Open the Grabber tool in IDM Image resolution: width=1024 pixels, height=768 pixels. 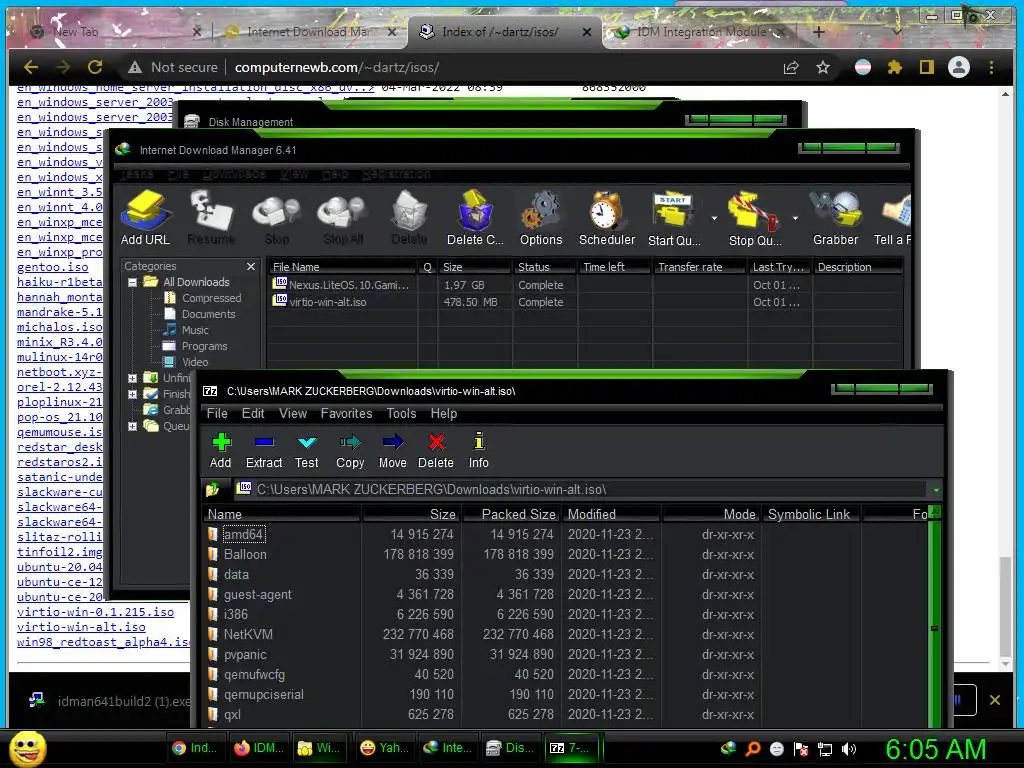point(835,218)
